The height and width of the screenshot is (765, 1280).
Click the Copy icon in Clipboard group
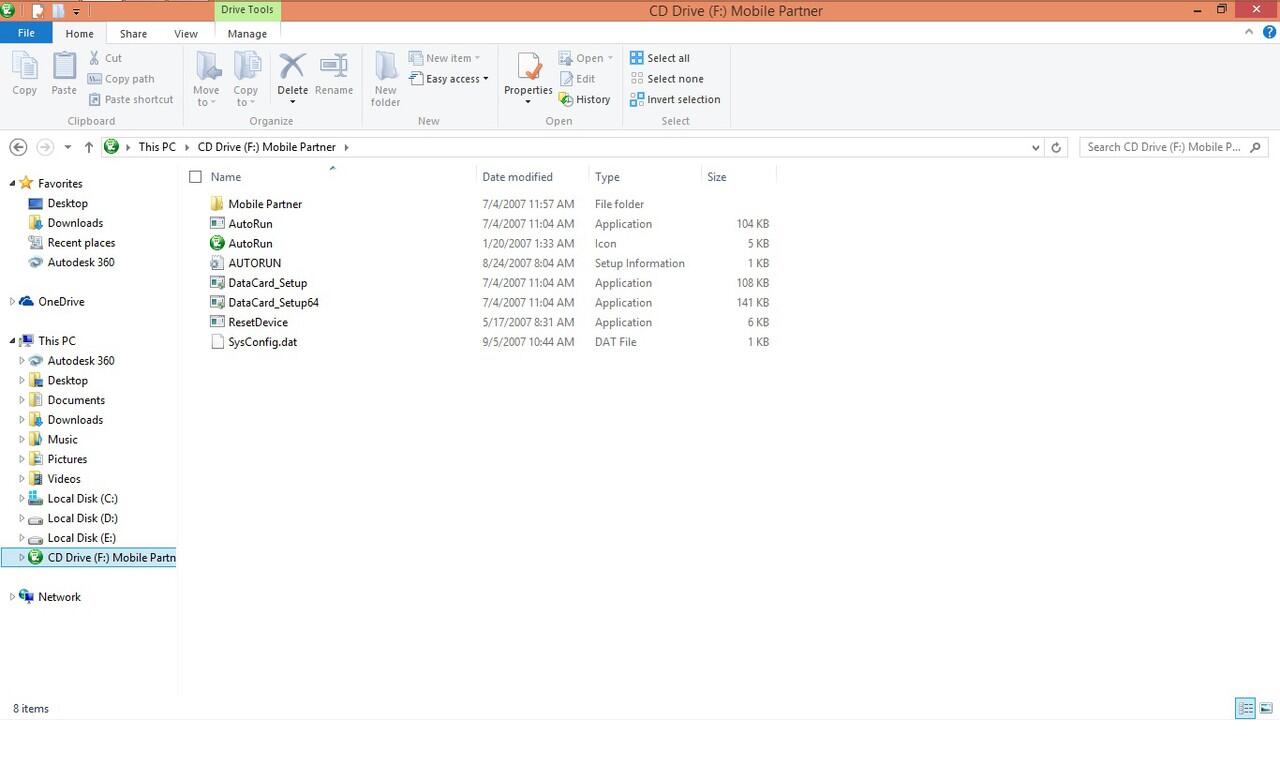click(25, 68)
